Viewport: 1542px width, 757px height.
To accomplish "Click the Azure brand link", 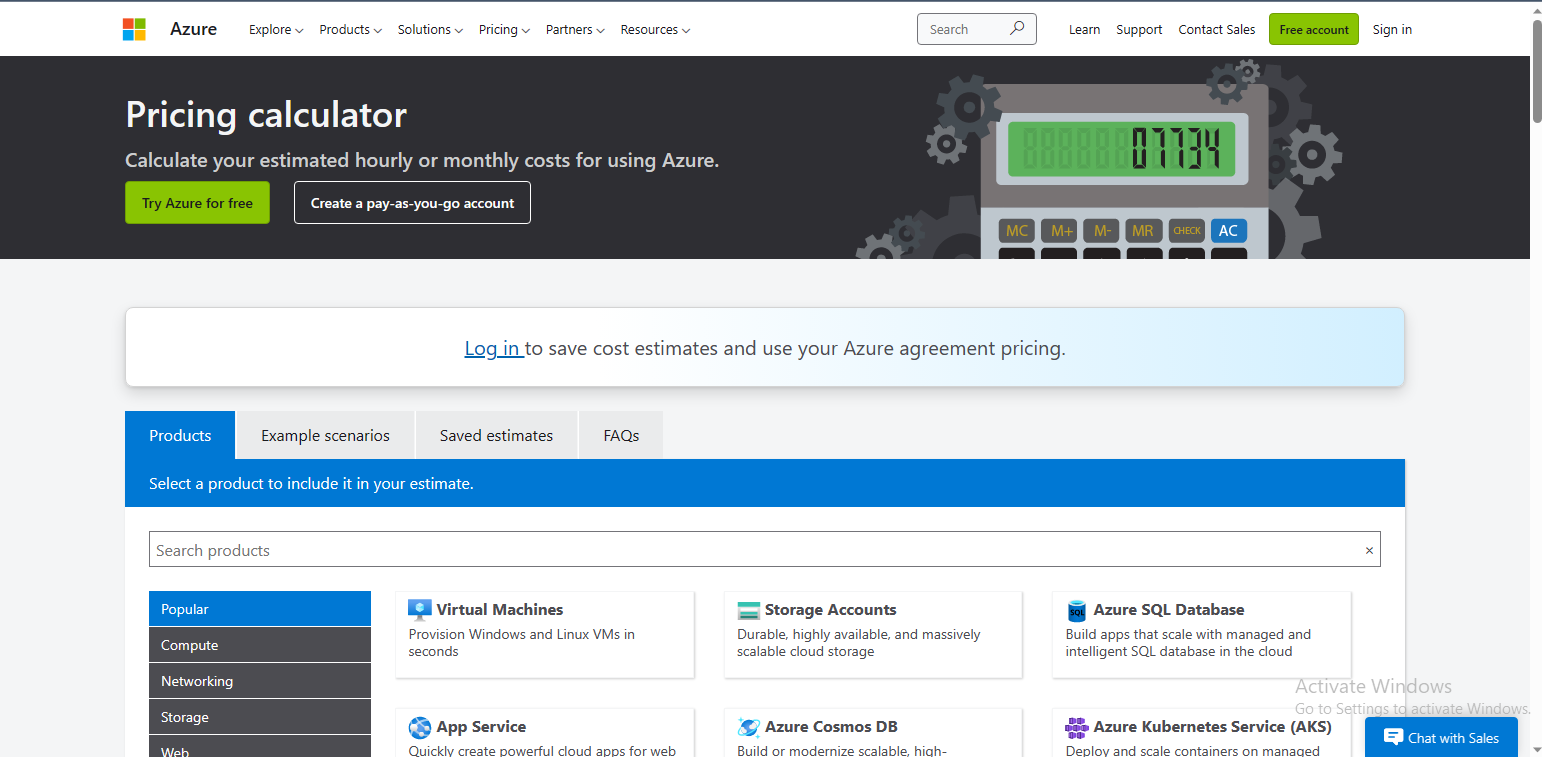I will point(193,29).
